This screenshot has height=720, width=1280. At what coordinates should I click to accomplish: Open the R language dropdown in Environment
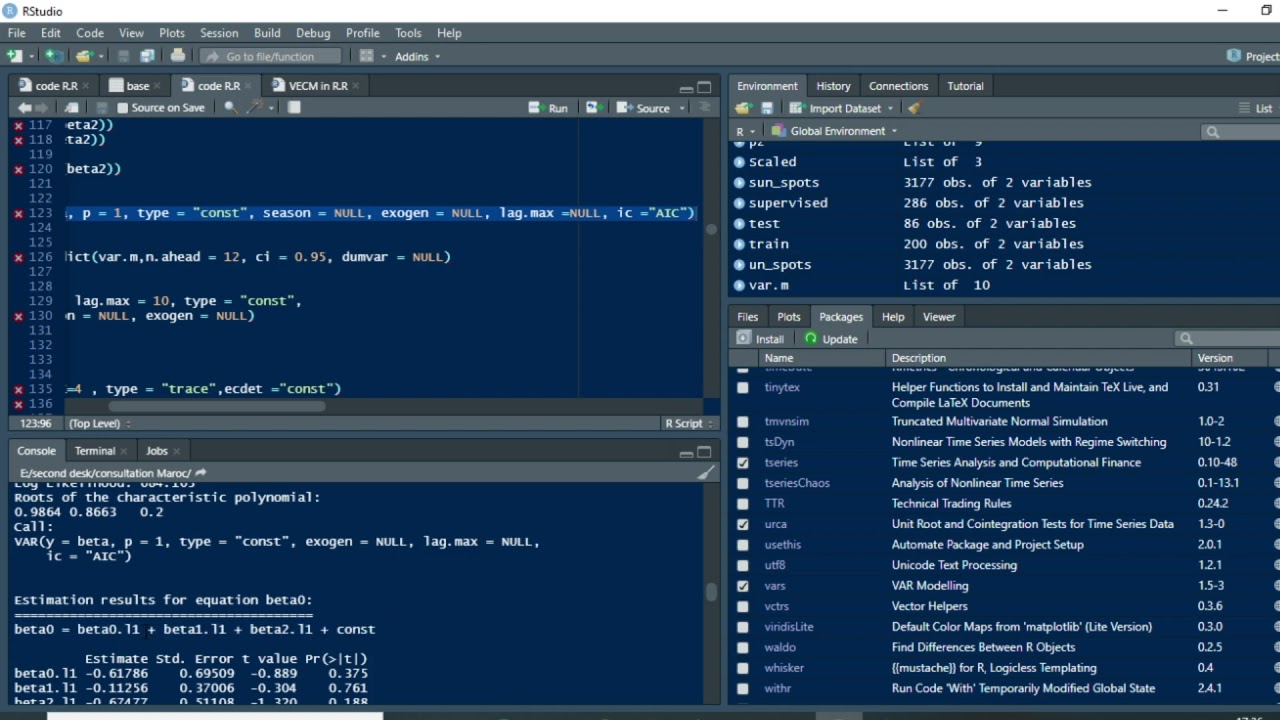tap(745, 131)
